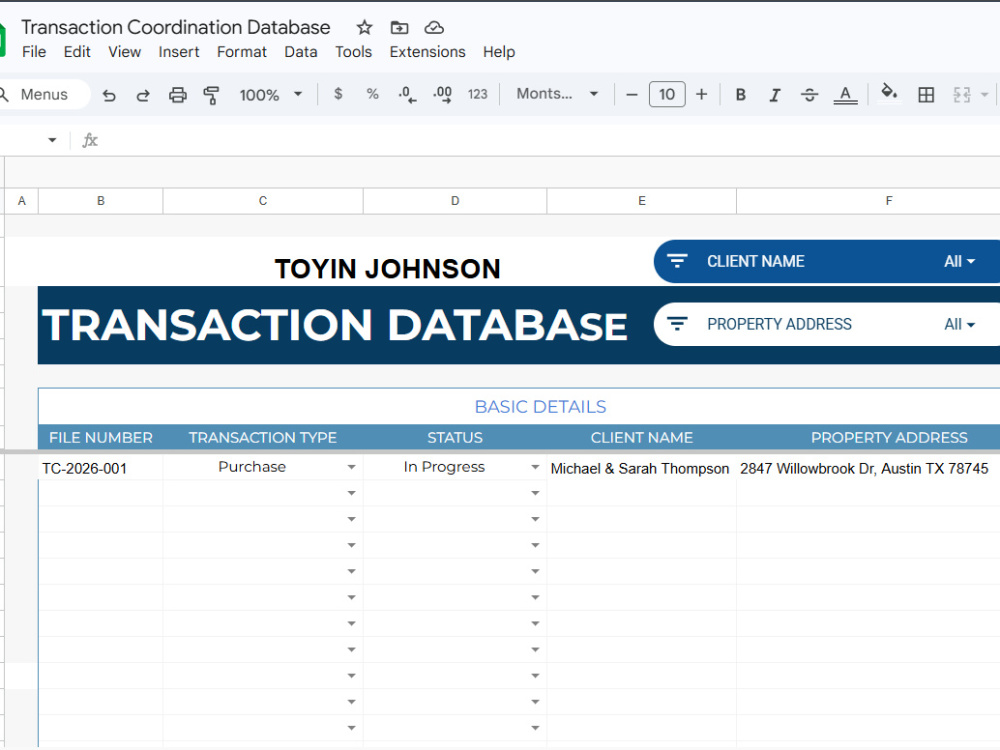
Task: Select column C header
Action: pyautogui.click(x=263, y=201)
